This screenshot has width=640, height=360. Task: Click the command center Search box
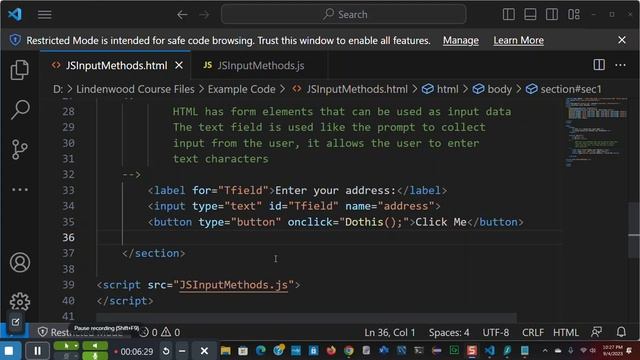coord(344,15)
